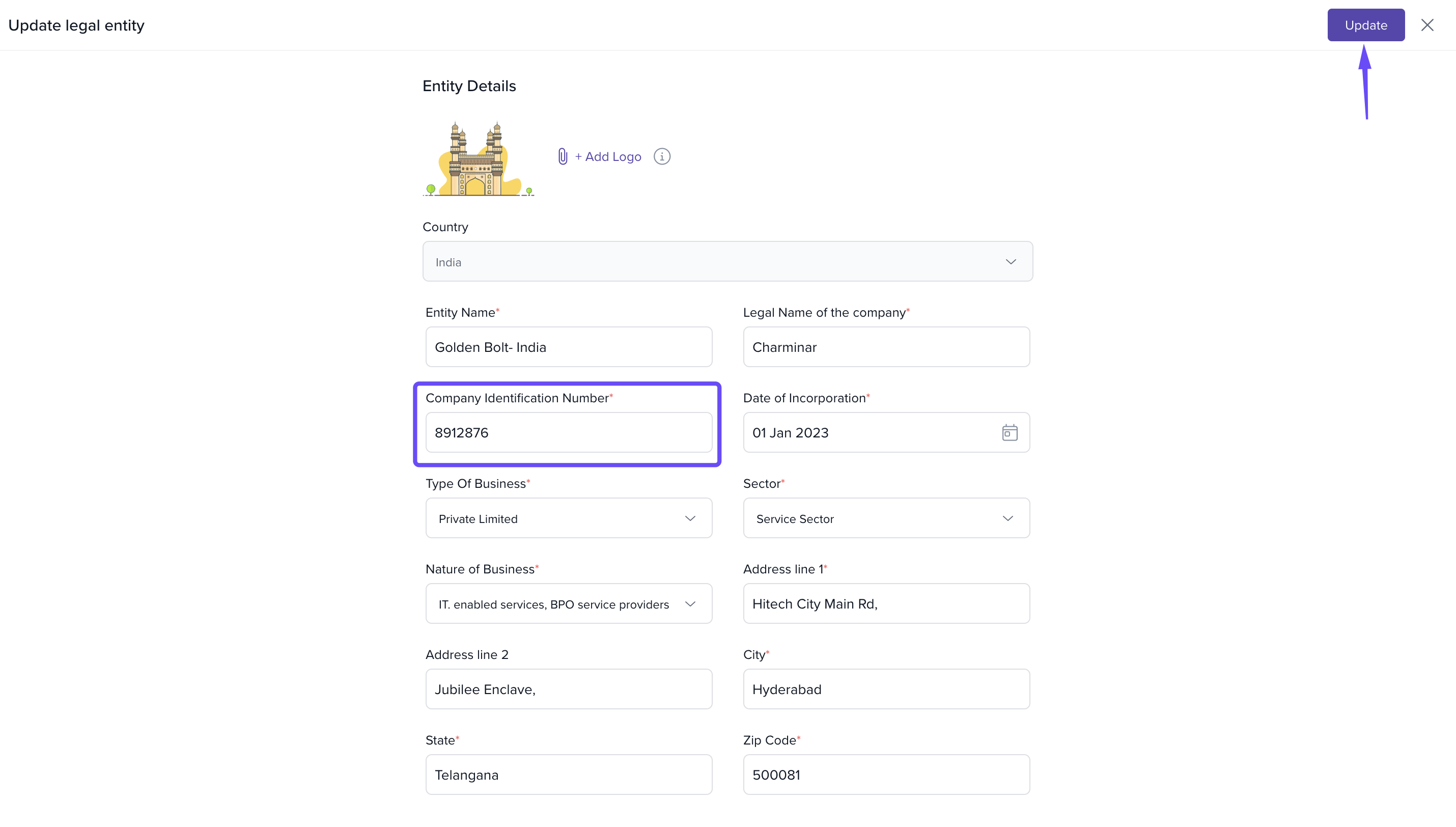The image size is (1456, 827).
Task: Focus the City input field
Action: 885,690
